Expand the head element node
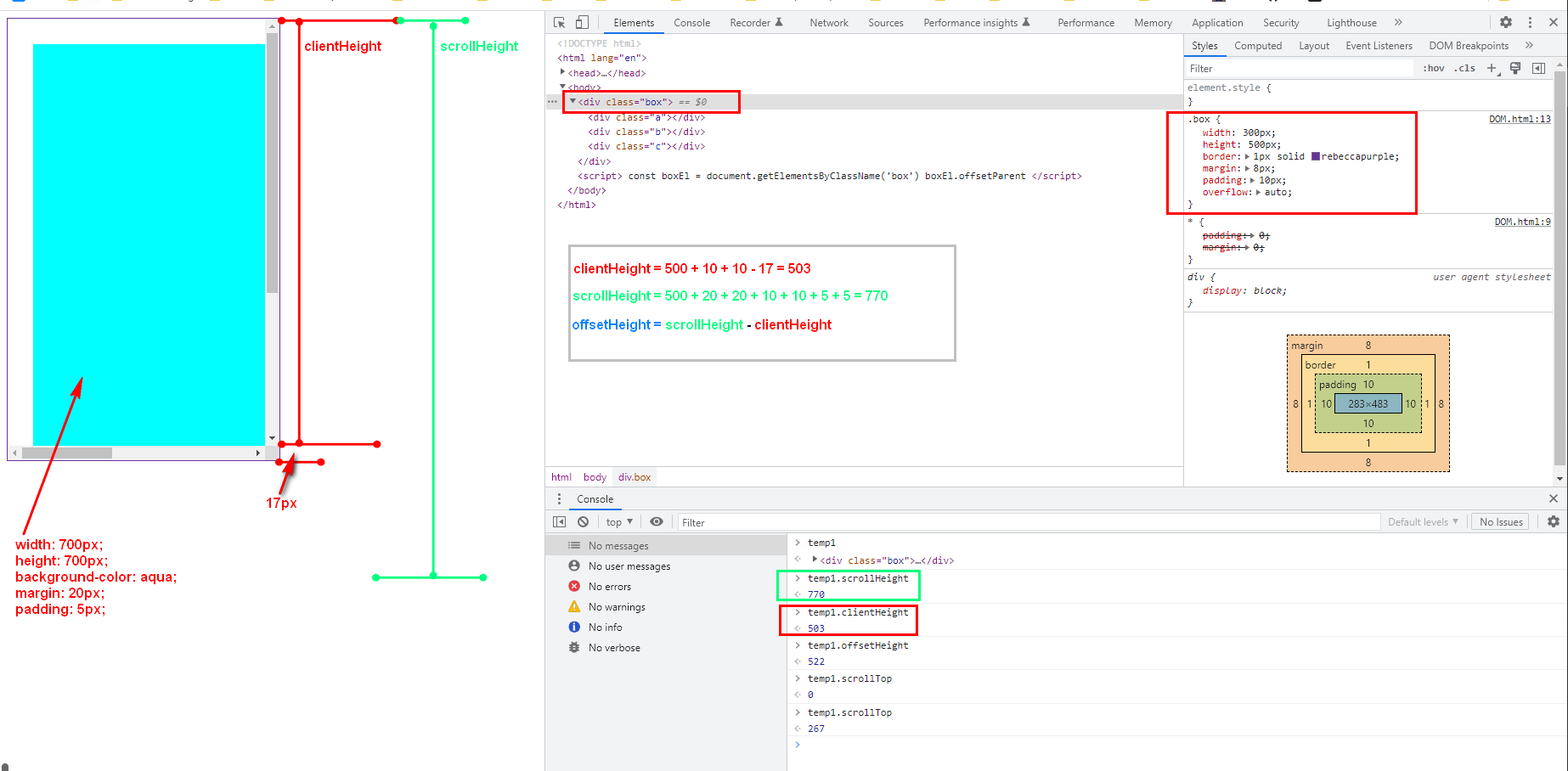The width and height of the screenshot is (1568, 771). click(x=562, y=72)
